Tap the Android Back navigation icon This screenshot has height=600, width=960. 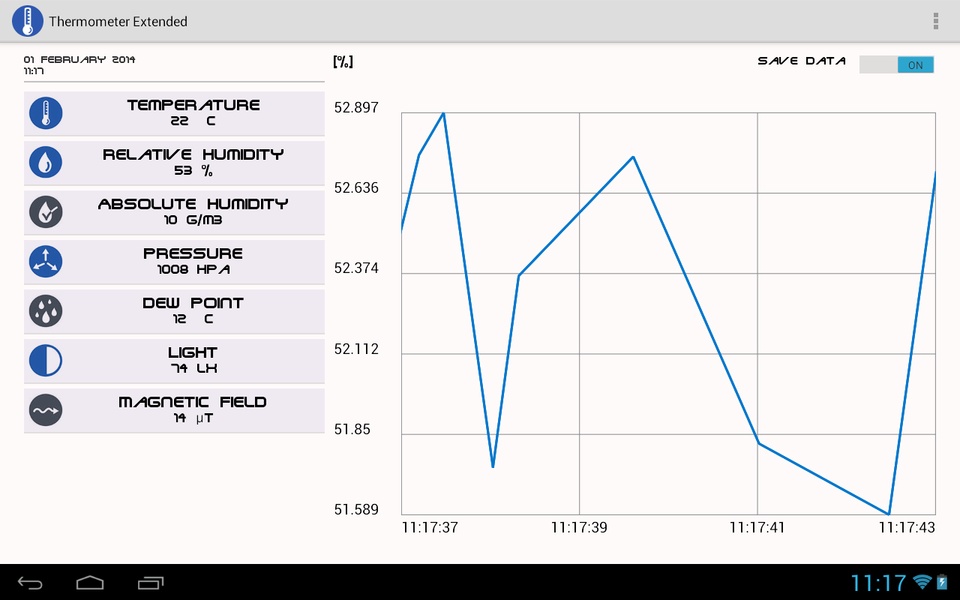point(30,583)
